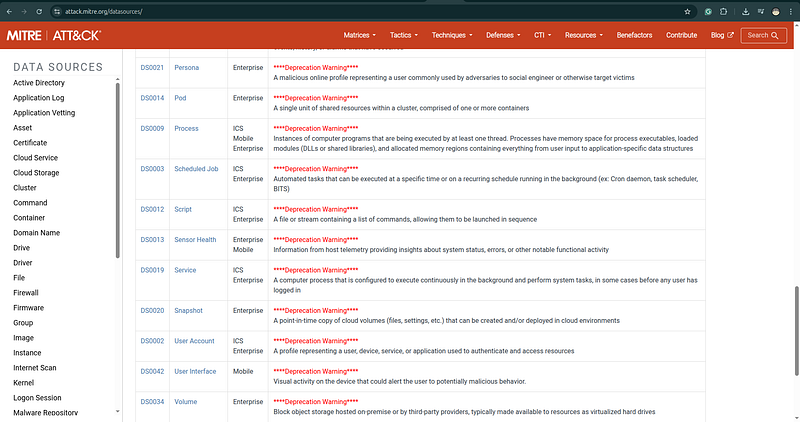This screenshot has height=422, width=800.
Task: Select Command in sidebar list
Action: click(30, 203)
